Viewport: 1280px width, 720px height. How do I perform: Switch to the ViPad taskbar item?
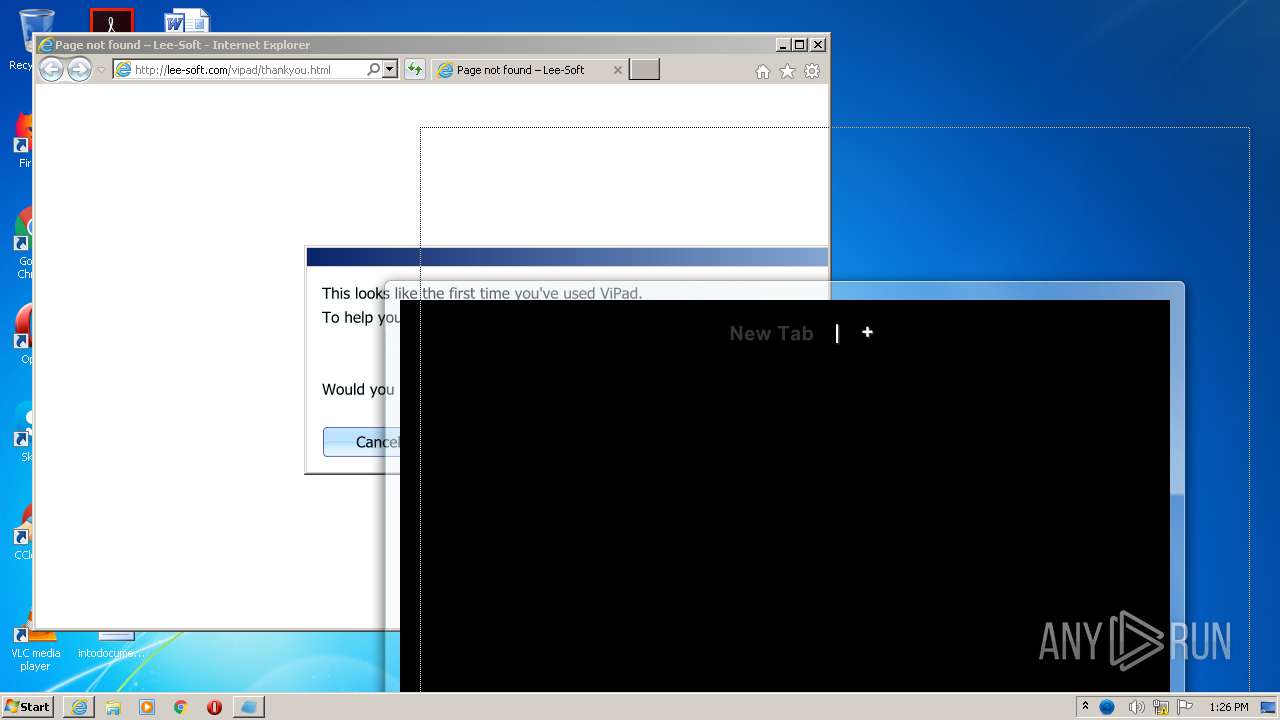(249, 707)
